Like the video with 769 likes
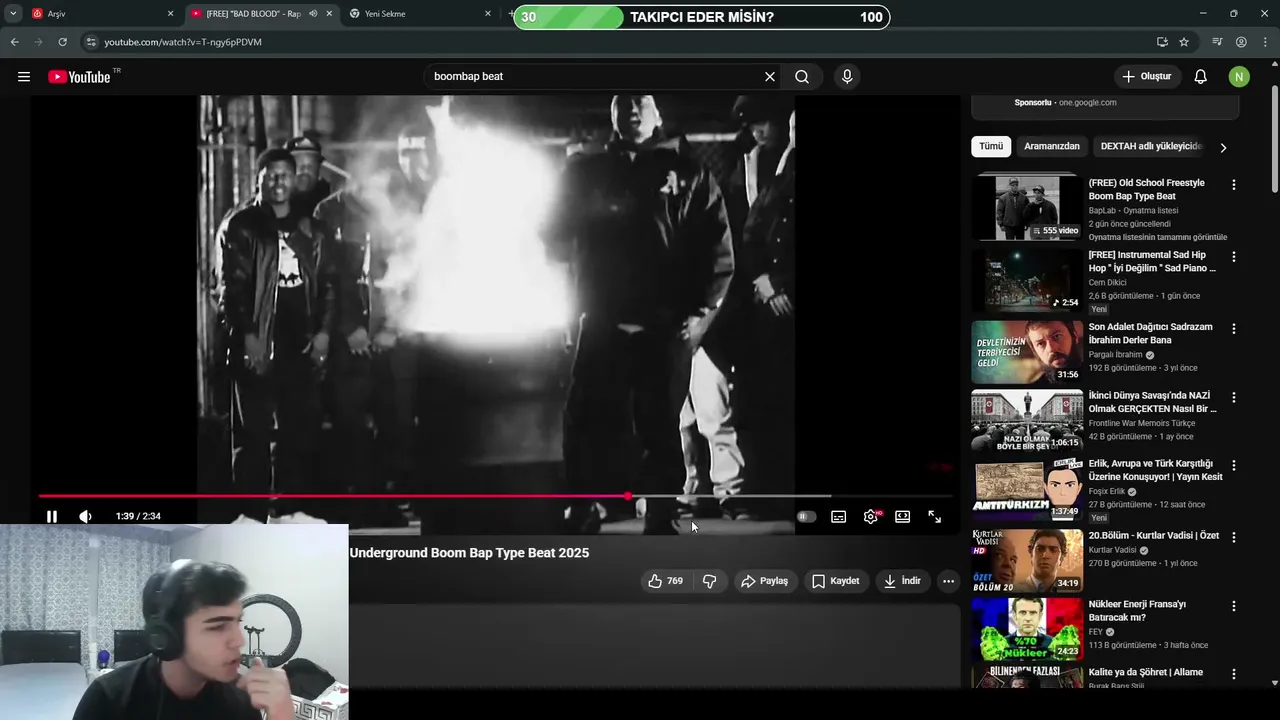This screenshot has height=720, width=1280. pyautogui.click(x=665, y=581)
